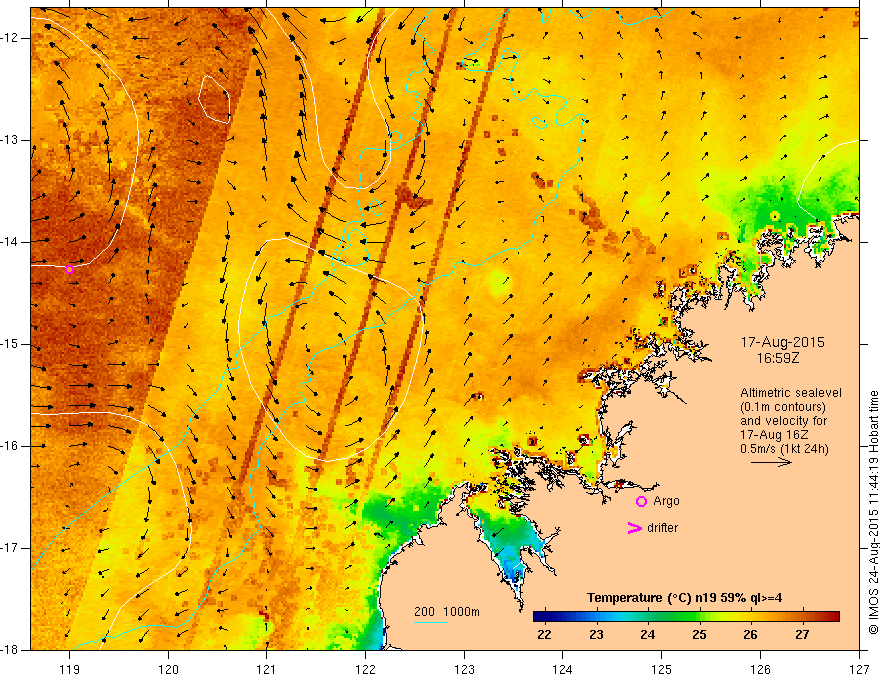This screenshot has width=880, height=680.
Task: Click the cyan 200 1000m depth legend line
Action: pyautogui.click(x=430, y=623)
